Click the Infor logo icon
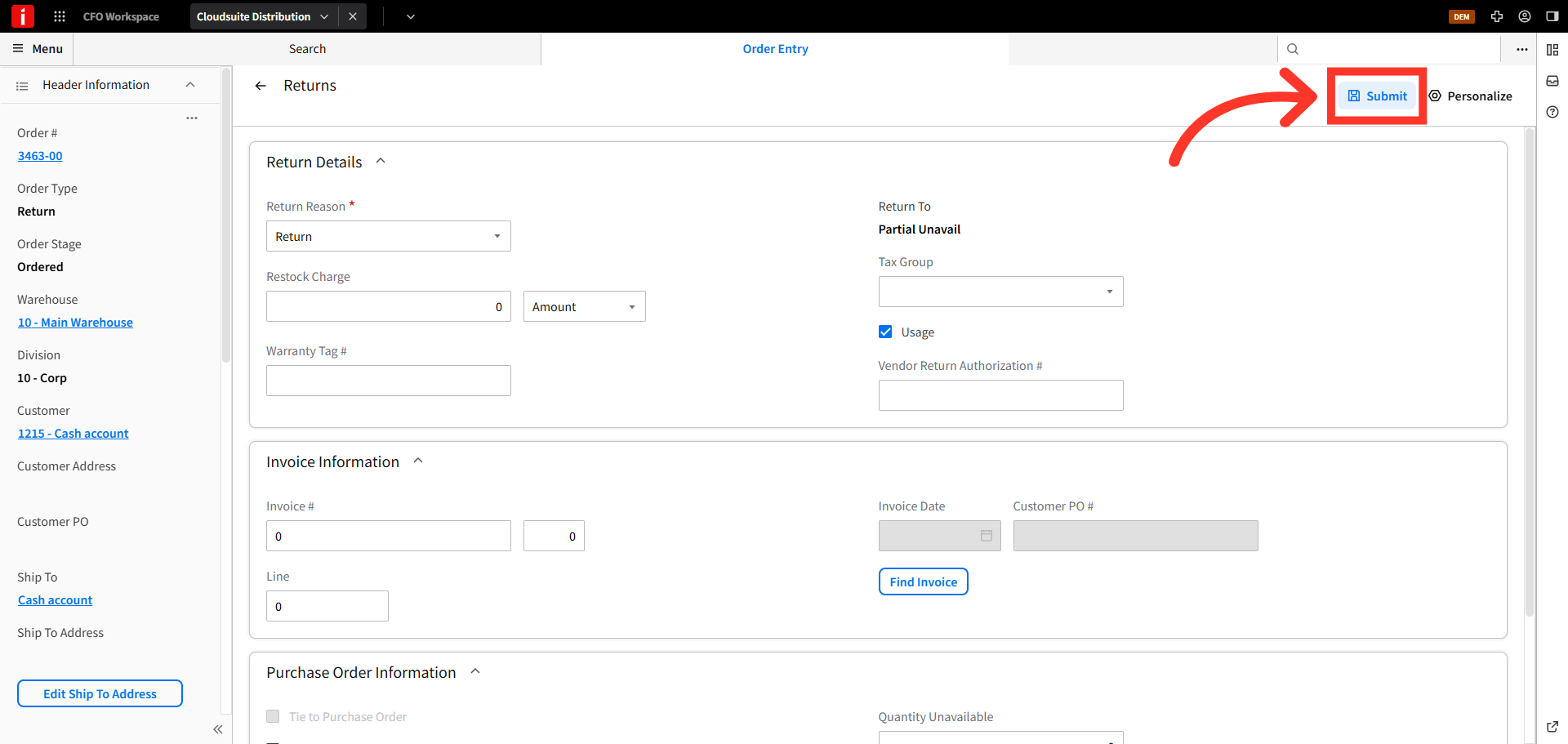 tap(22, 16)
